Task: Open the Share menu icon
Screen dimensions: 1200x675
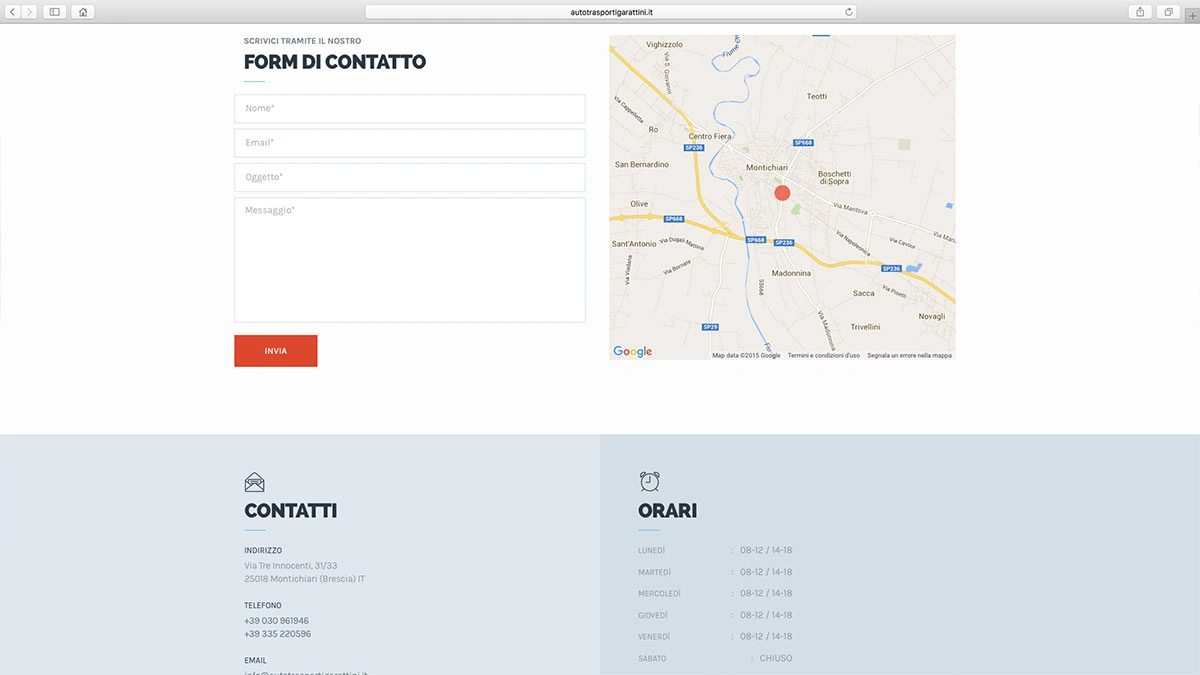Action: pos(1140,12)
